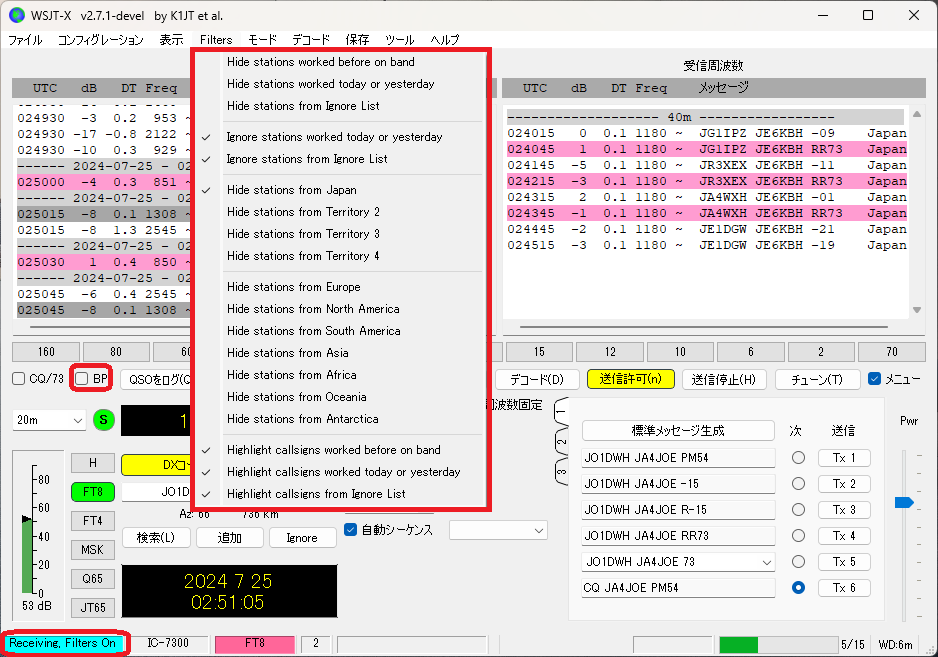Select the MSK mode button
This screenshot has width=938, height=657.
tap(92, 549)
